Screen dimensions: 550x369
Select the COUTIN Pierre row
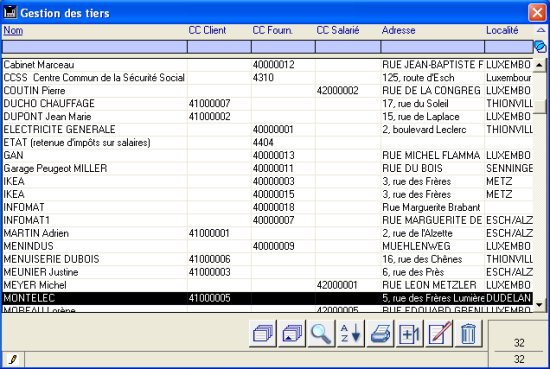pos(268,90)
